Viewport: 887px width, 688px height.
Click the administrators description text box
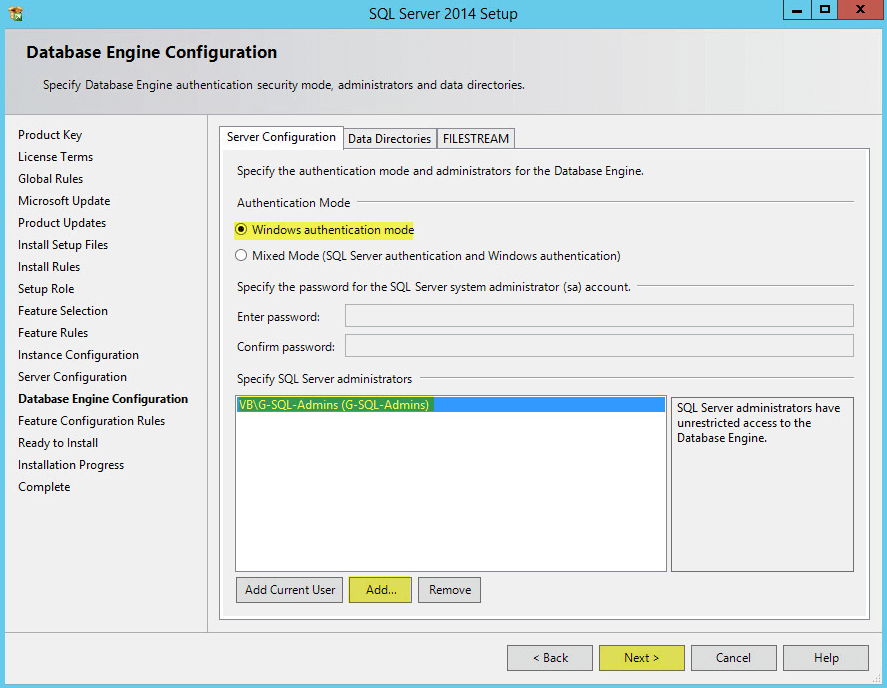click(762, 484)
